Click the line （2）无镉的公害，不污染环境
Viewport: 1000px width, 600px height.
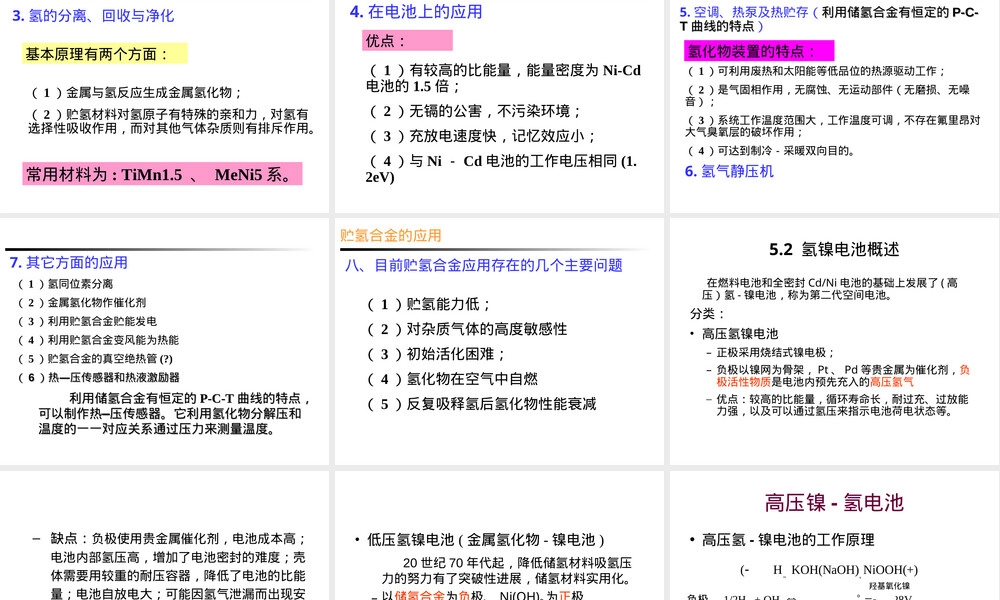pyautogui.click(x=475, y=111)
